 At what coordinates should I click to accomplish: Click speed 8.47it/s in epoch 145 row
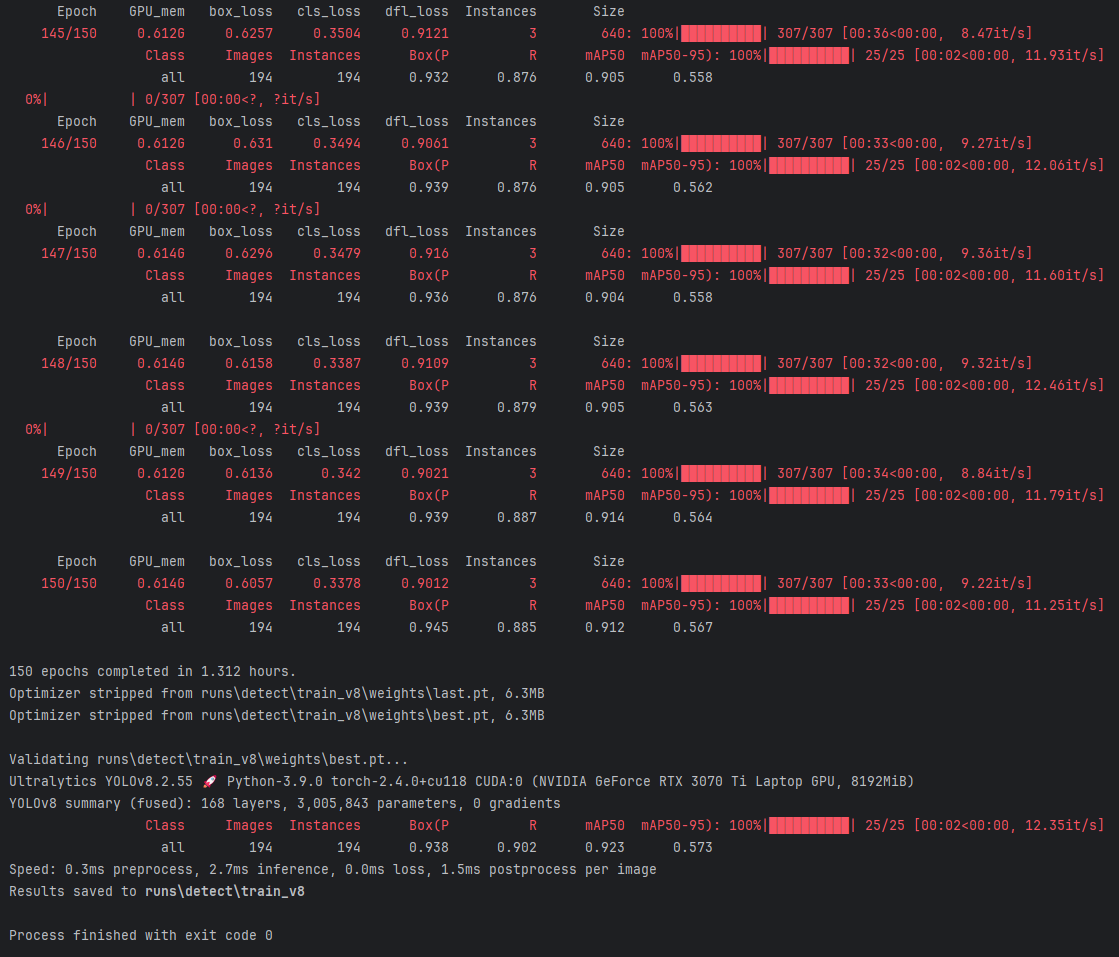(x=992, y=34)
